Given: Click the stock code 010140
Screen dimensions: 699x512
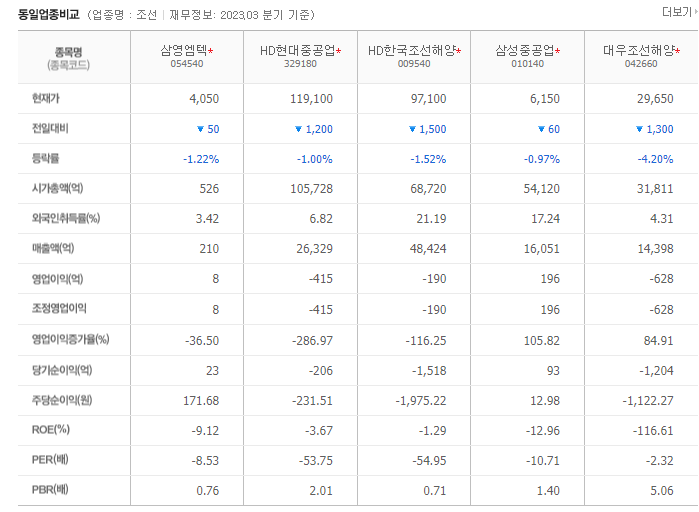Looking at the screenshot, I should click(x=528, y=64).
